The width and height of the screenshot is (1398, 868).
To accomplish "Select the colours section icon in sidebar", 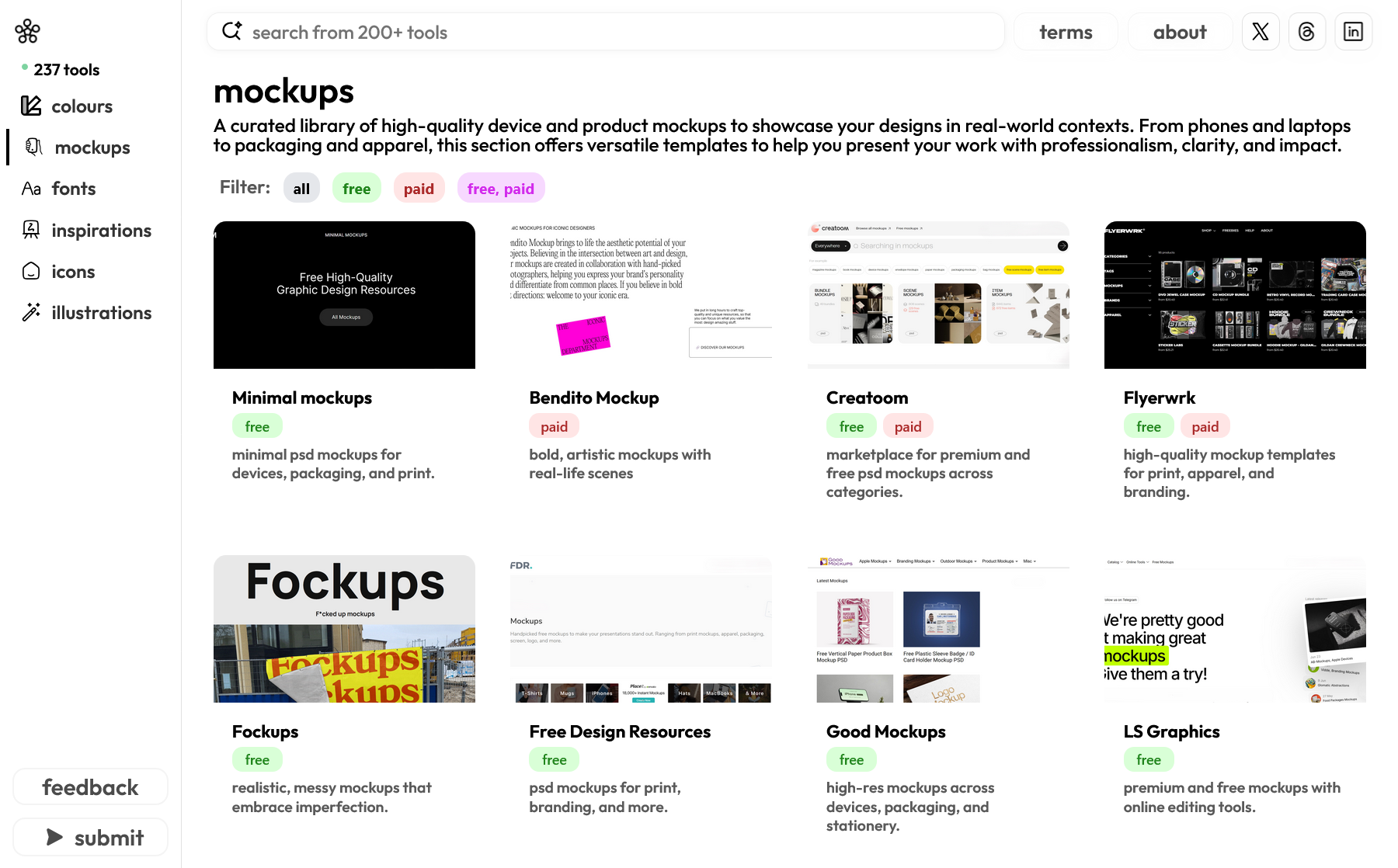I will pos(31,106).
